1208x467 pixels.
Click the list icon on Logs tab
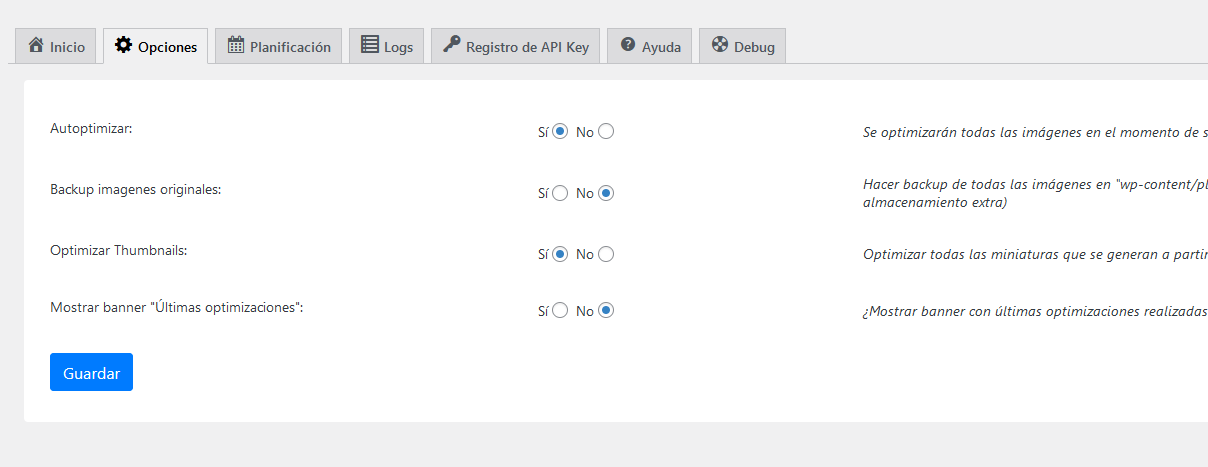coord(370,45)
